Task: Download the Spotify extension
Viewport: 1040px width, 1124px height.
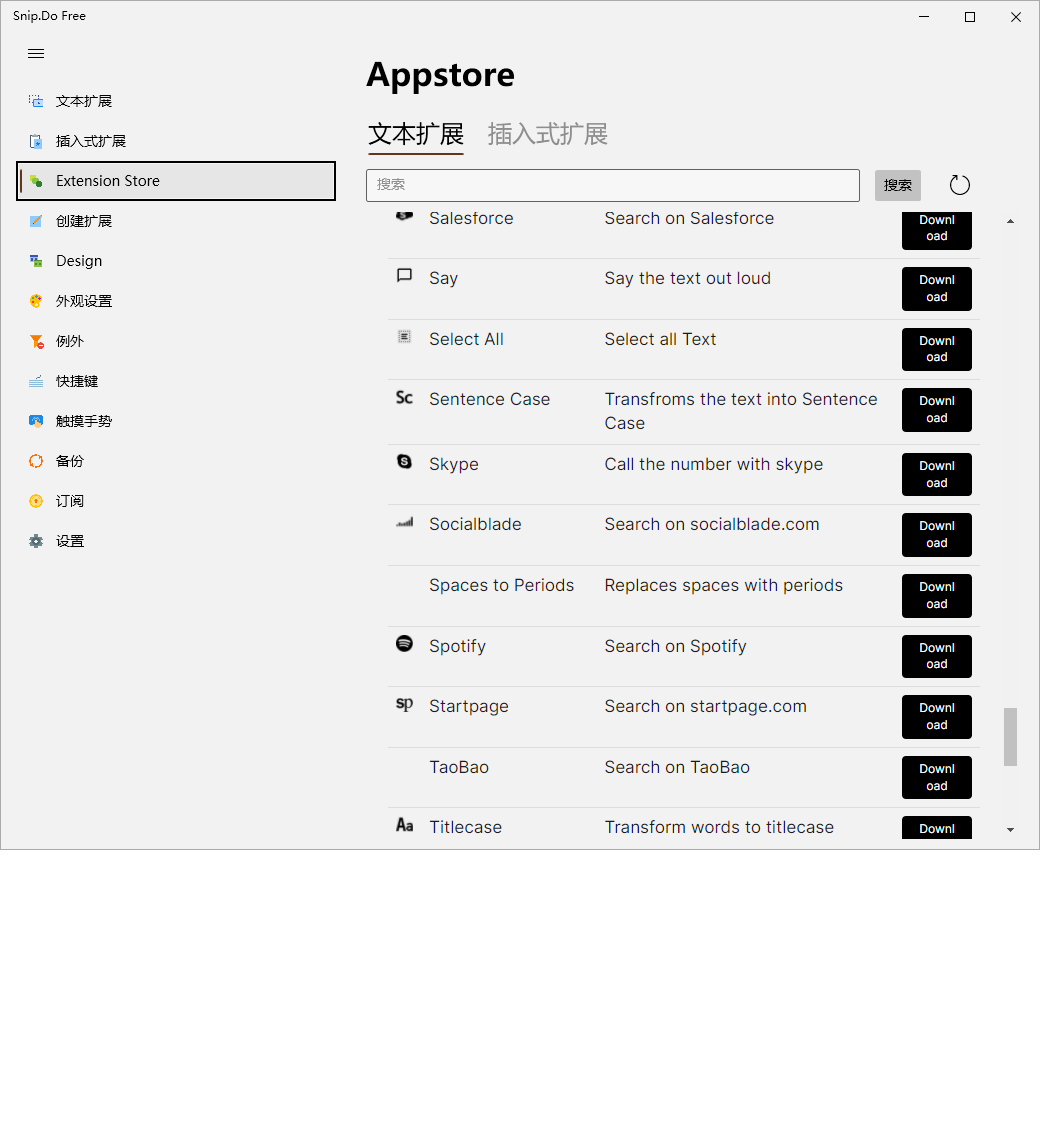Action: click(936, 656)
